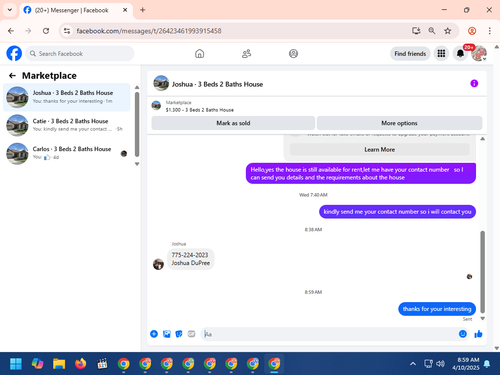Open a new browser tab
Image resolution: width=500 pixels, height=375 pixels.
[143, 10]
